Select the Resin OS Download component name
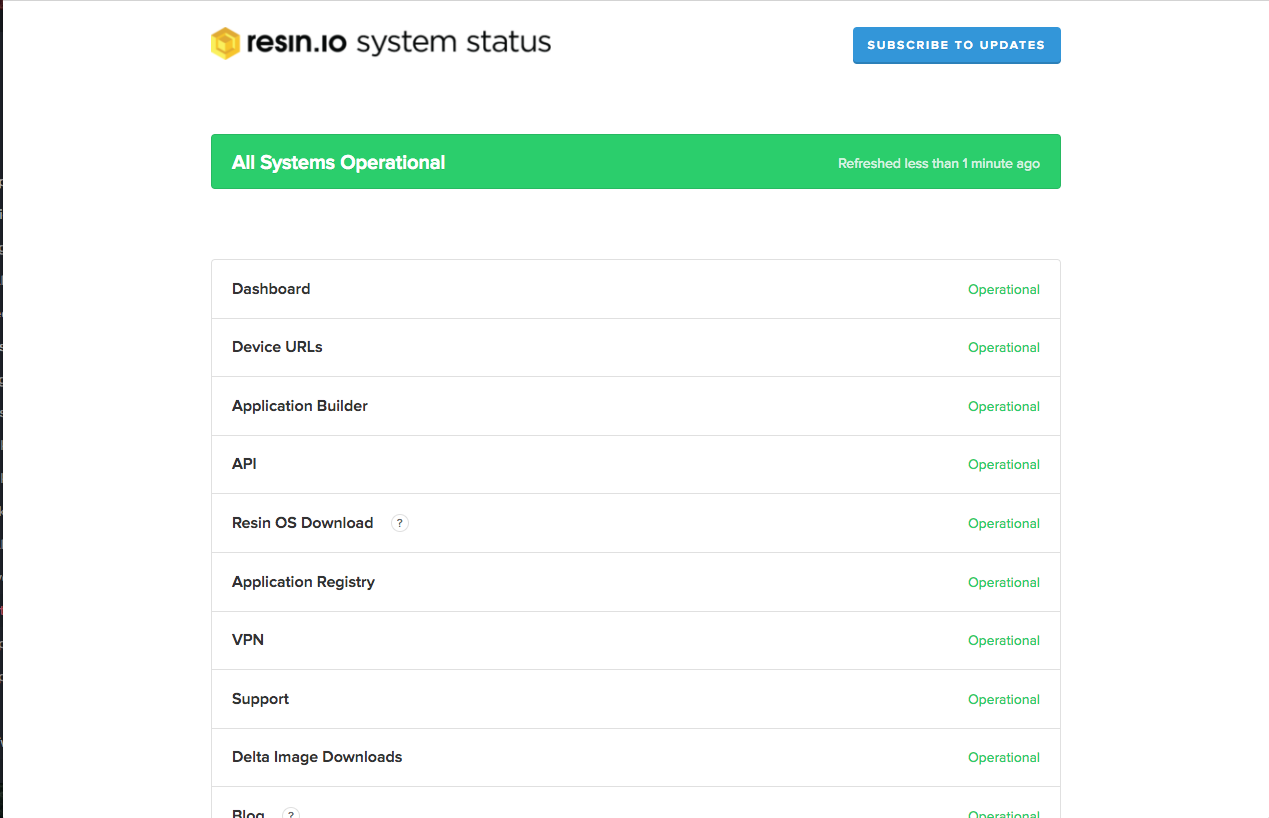 (303, 523)
